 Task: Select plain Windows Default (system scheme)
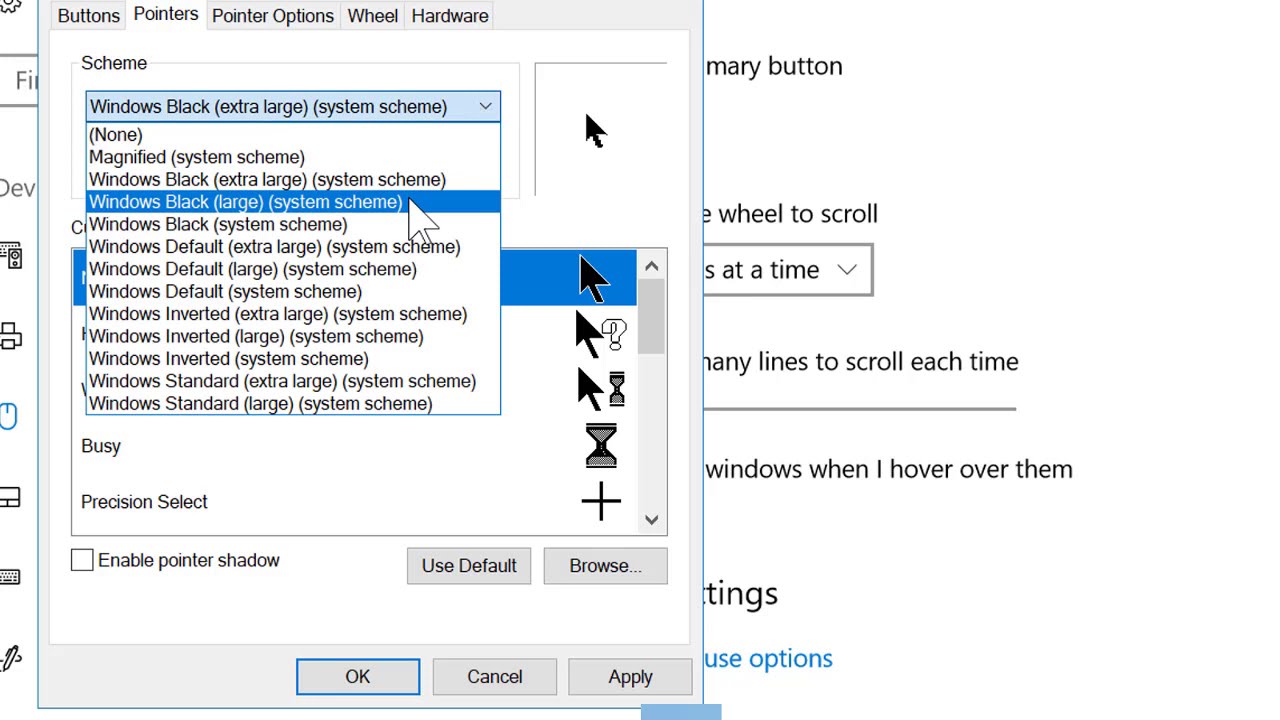coord(293,292)
